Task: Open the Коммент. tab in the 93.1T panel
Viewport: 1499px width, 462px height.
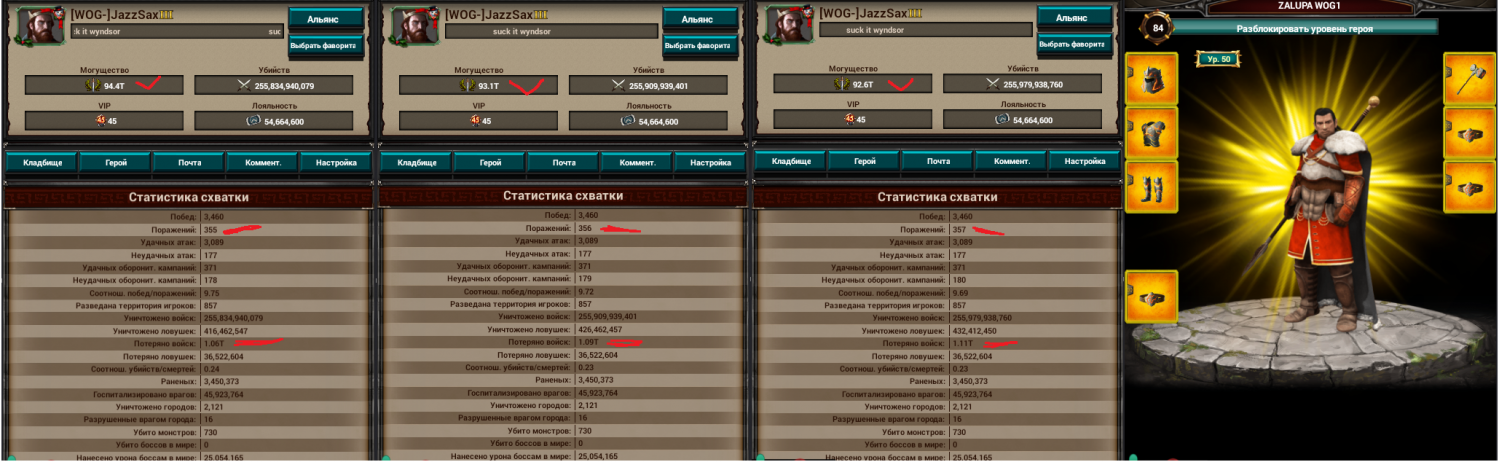Action: (637, 162)
